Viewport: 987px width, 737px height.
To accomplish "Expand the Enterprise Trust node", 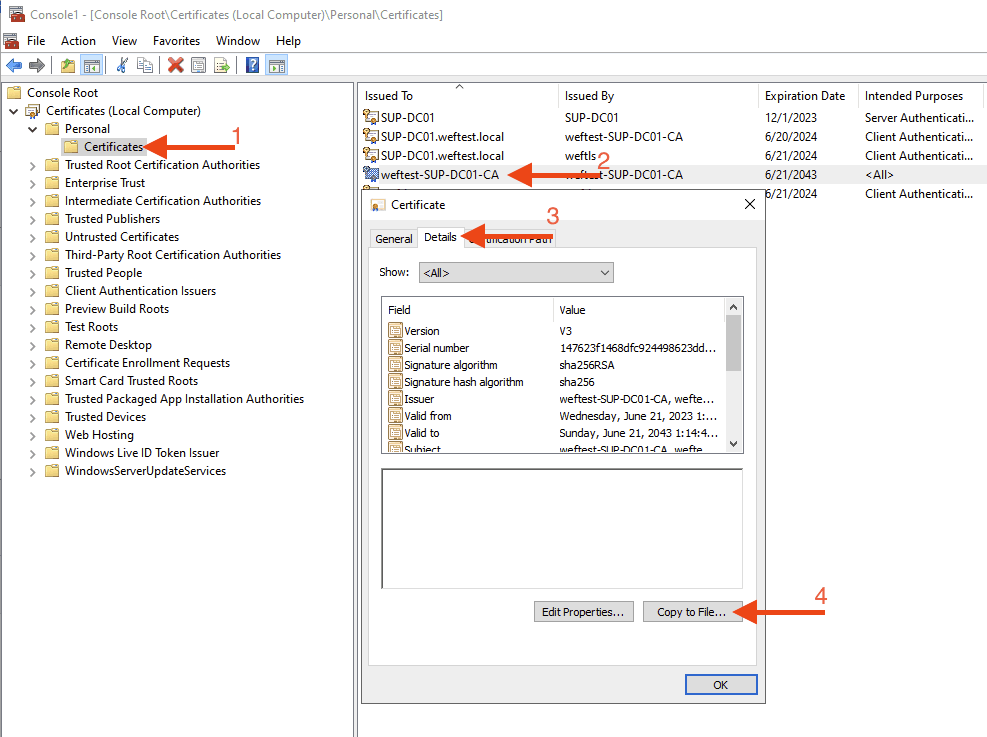I will pyautogui.click(x=33, y=184).
